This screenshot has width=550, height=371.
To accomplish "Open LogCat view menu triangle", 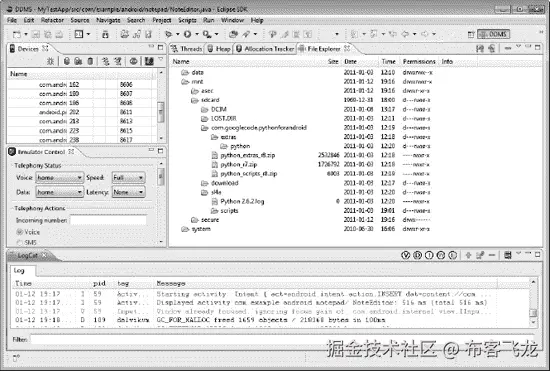I will pyautogui.click(x=519, y=253).
